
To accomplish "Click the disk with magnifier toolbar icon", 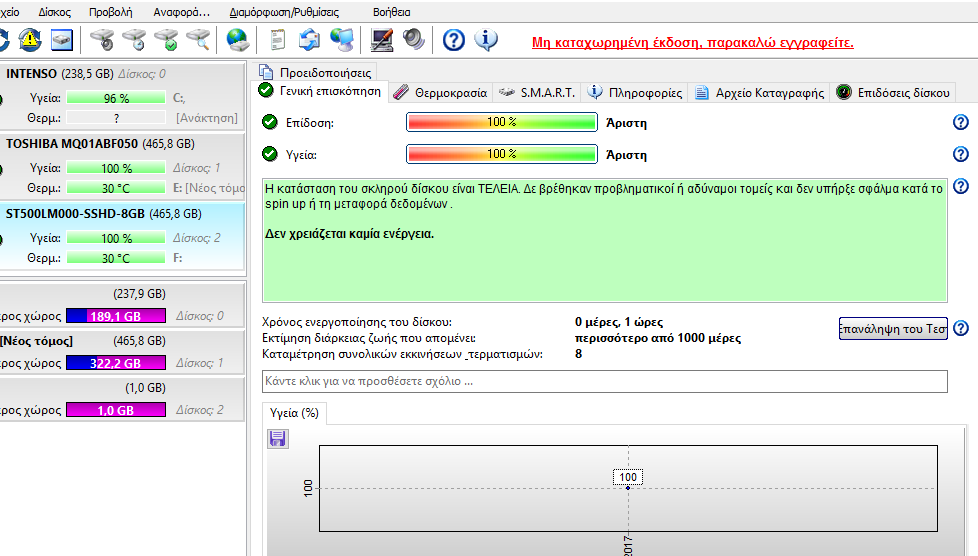I will click(x=199, y=40).
